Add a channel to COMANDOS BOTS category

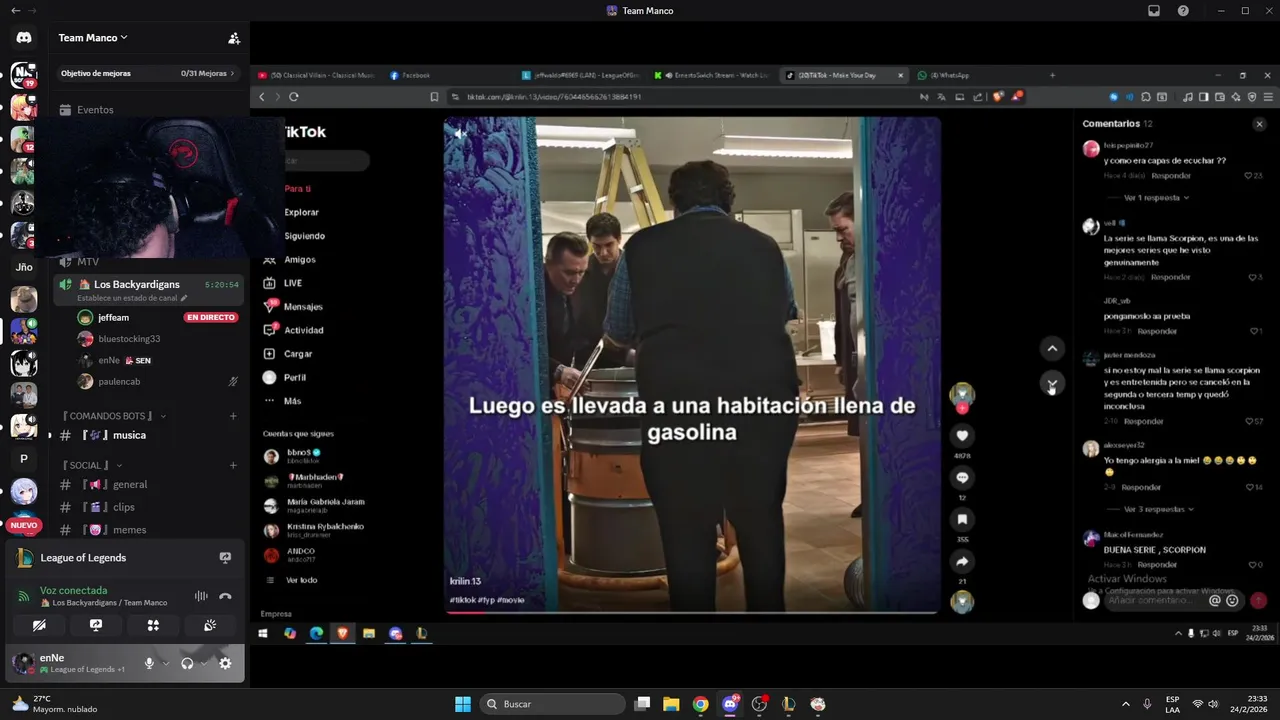pos(233,416)
